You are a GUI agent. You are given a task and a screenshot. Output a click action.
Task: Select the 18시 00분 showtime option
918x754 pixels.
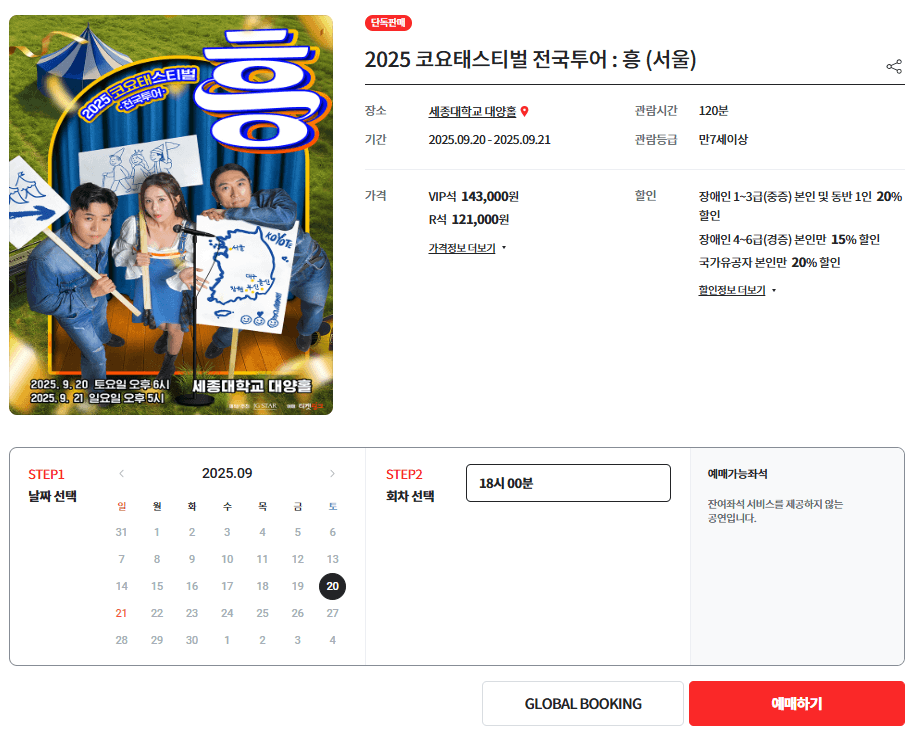tap(568, 483)
